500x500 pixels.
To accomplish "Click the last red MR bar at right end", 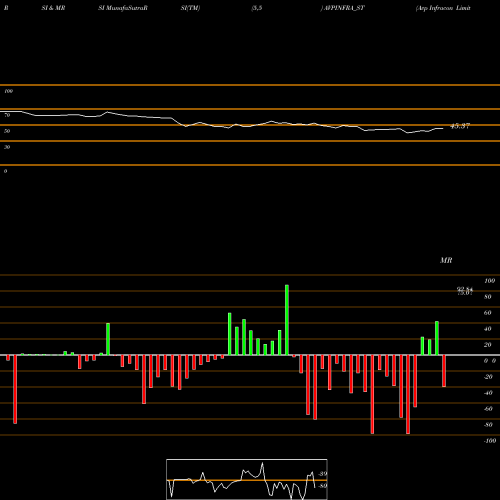I will (x=444, y=371).
